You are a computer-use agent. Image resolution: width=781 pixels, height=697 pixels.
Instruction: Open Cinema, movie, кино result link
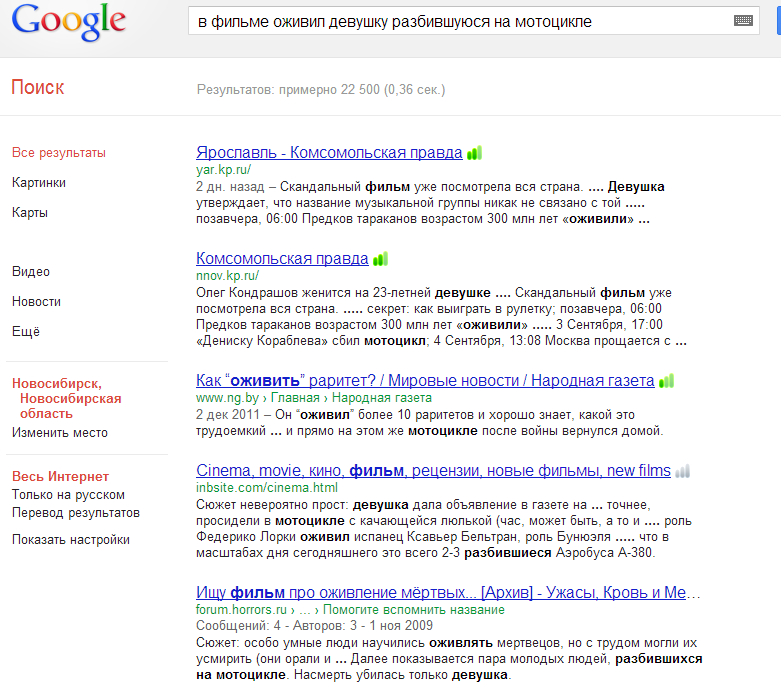click(433, 470)
